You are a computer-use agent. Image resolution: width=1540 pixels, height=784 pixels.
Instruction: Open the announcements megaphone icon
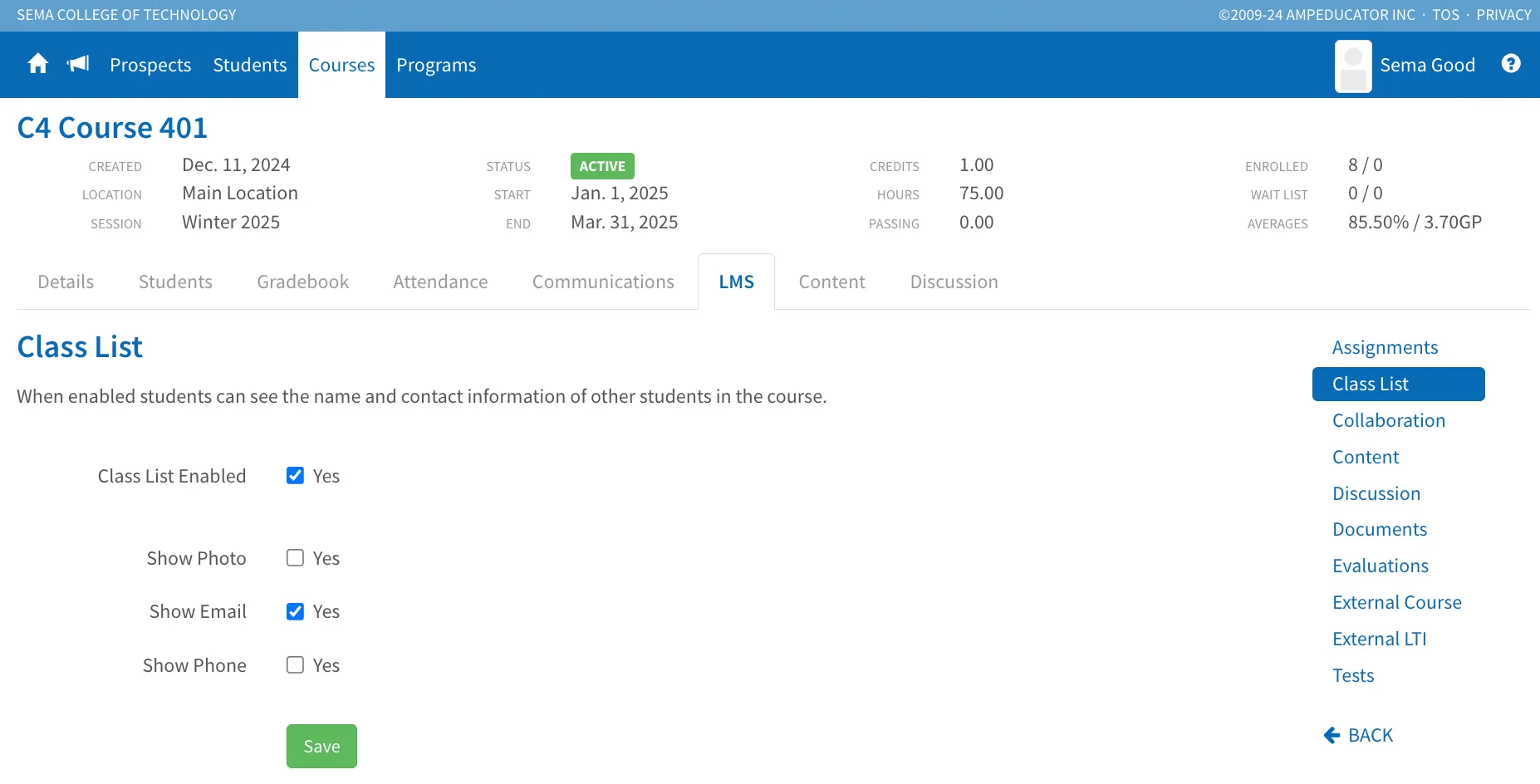(78, 64)
